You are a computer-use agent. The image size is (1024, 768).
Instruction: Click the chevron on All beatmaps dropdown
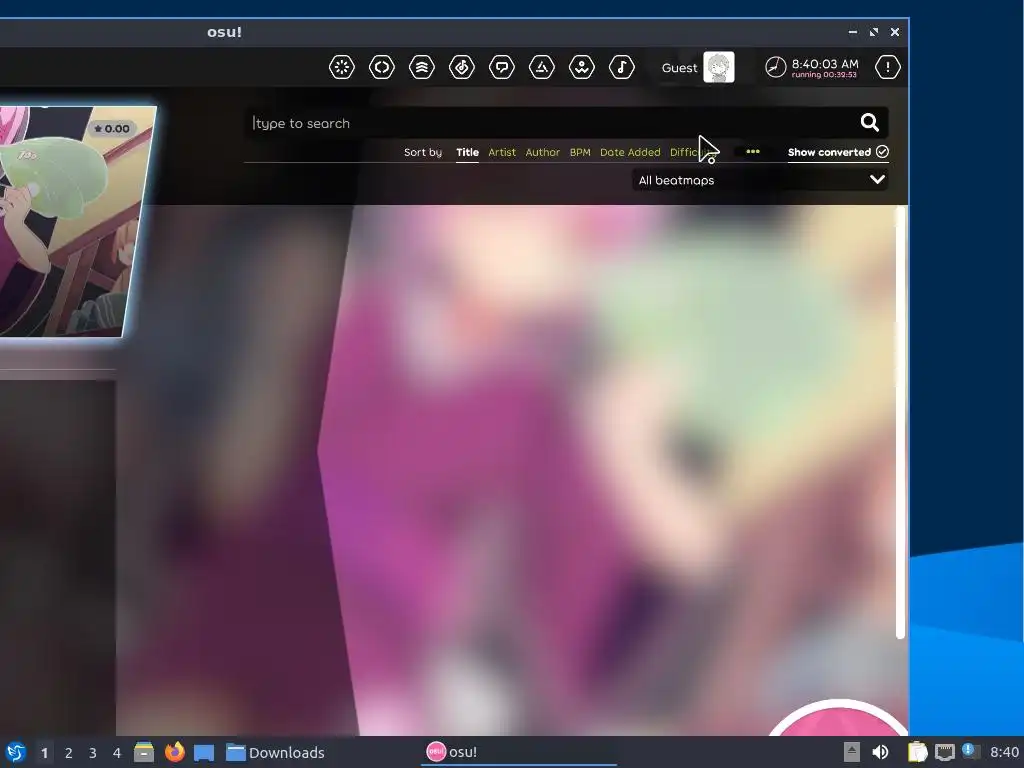pyautogui.click(x=877, y=179)
